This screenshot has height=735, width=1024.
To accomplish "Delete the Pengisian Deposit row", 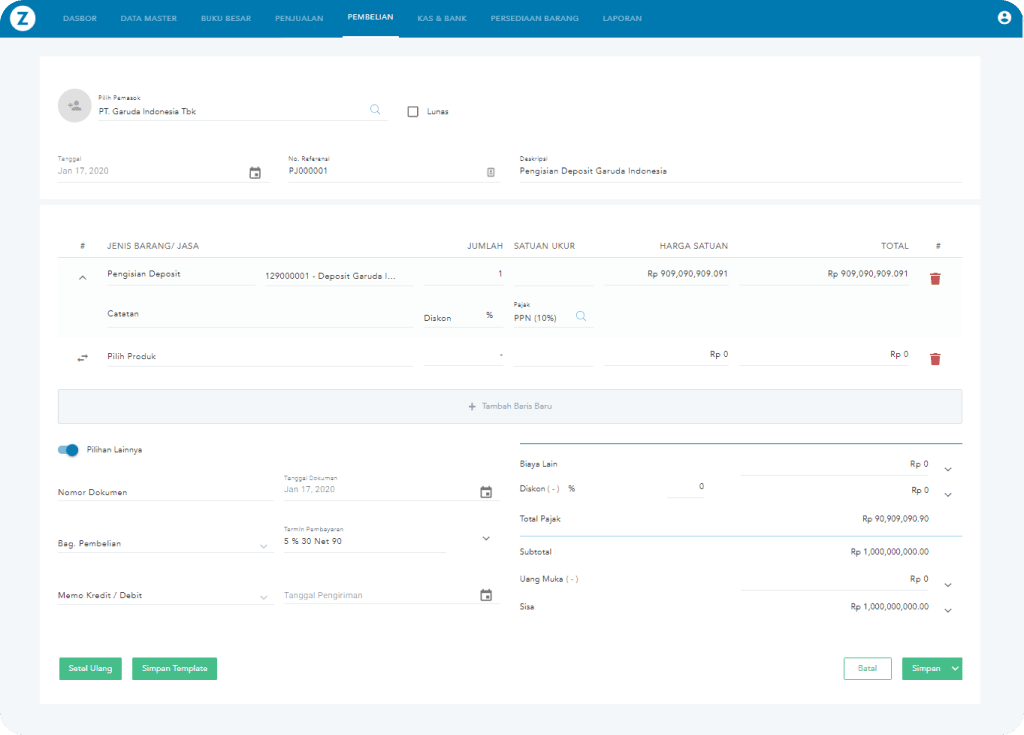I will pos(935,279).
